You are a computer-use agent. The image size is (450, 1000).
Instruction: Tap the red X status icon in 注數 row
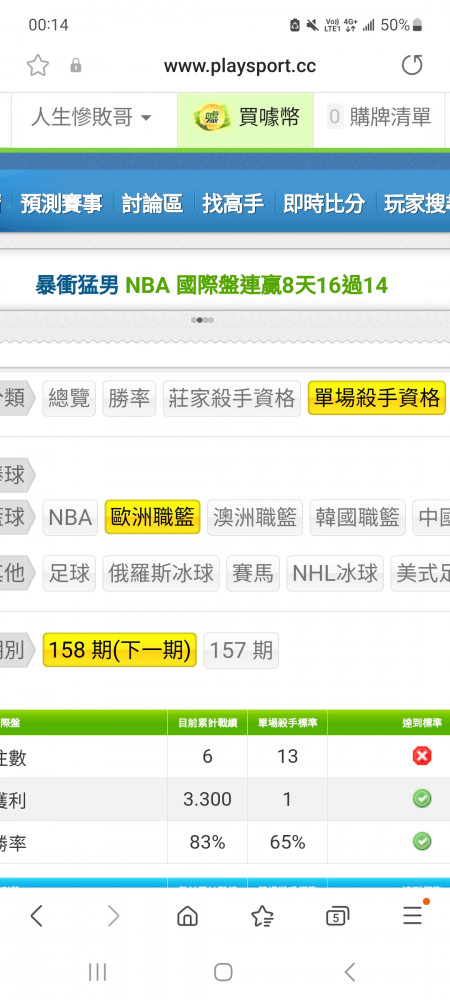click(422, 756)
